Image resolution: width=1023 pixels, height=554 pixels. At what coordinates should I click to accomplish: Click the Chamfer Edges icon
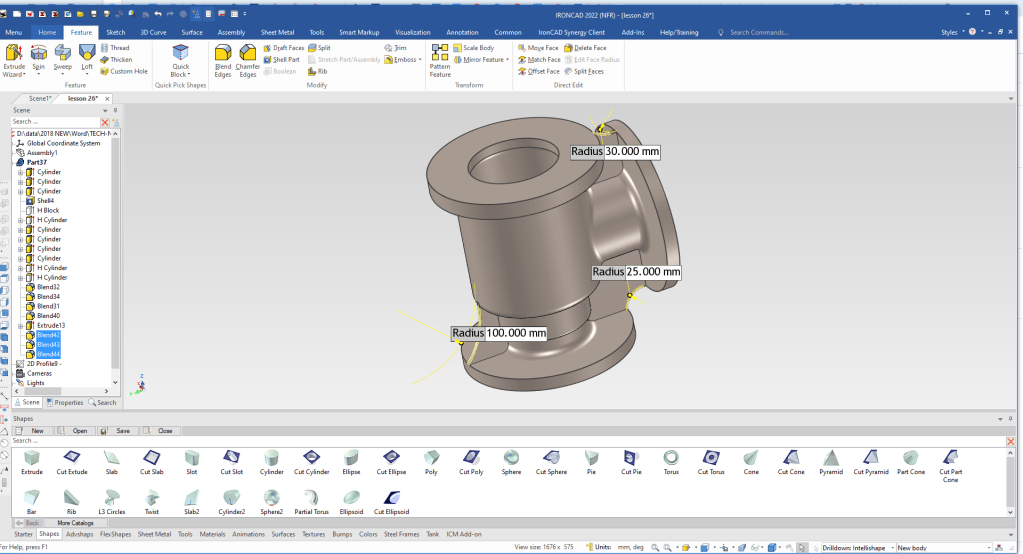247,59
